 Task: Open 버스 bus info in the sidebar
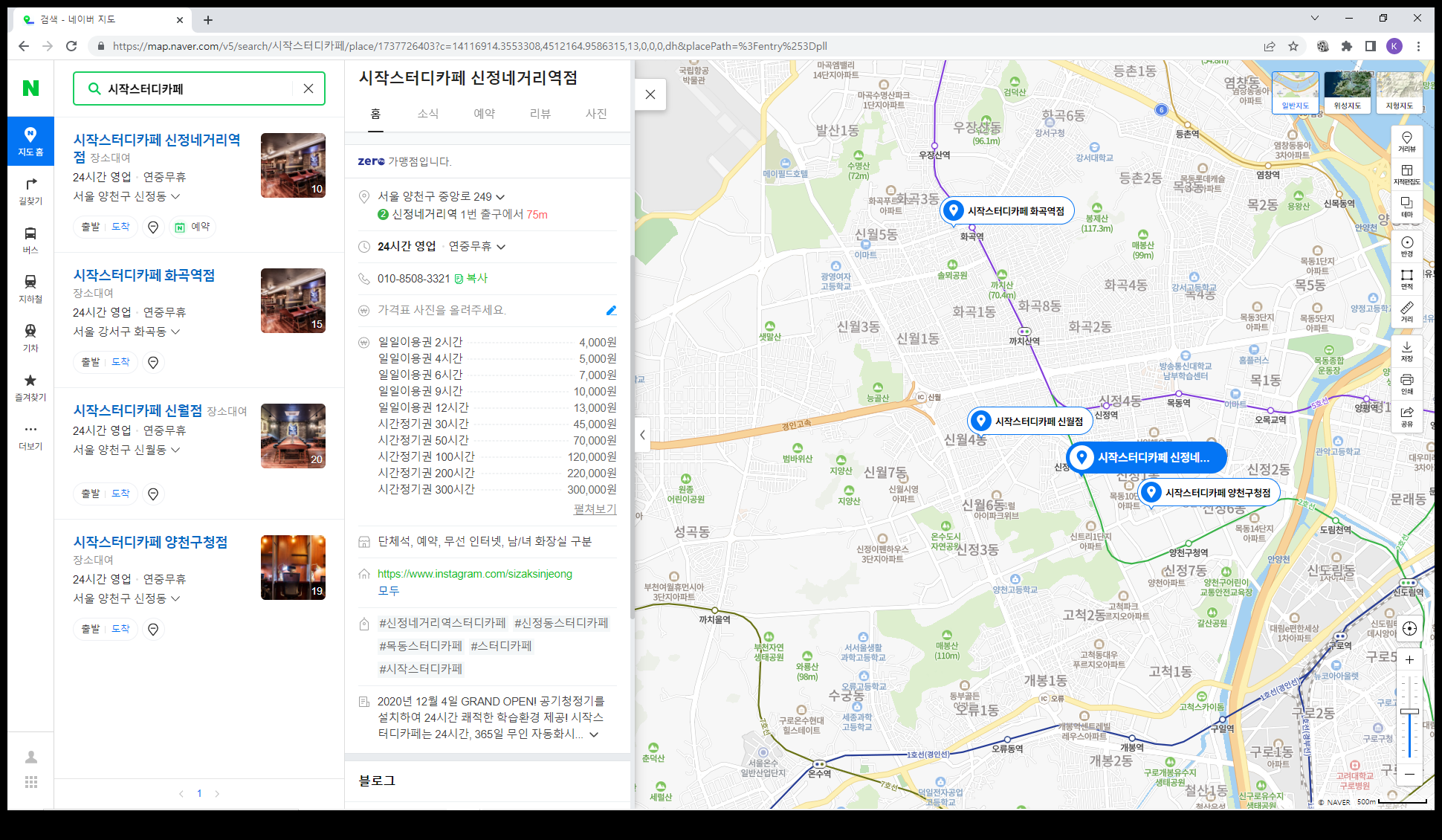tap(30, 240)
